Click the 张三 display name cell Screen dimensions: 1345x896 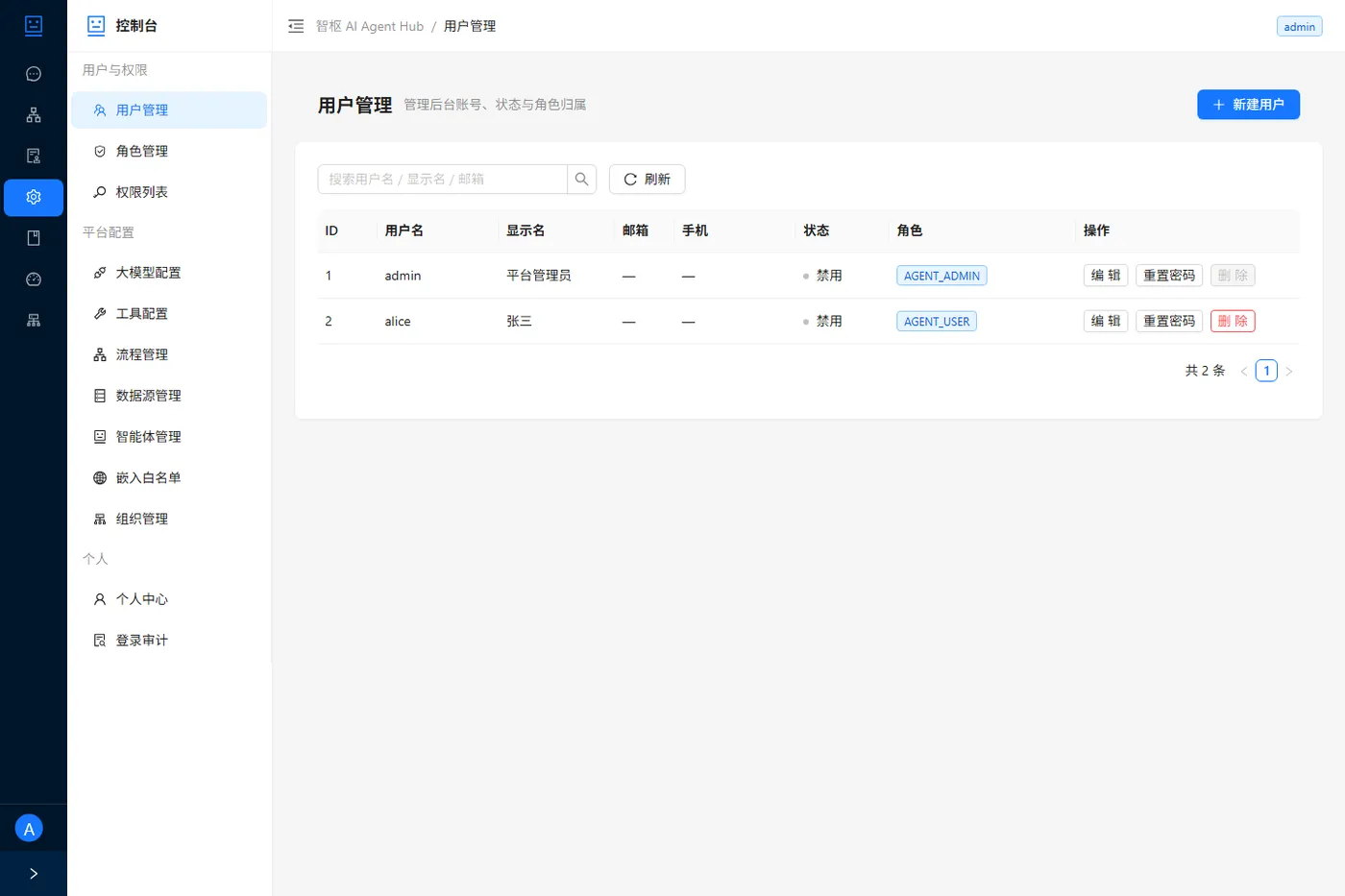pyautogui.click(x=520, y=322)
